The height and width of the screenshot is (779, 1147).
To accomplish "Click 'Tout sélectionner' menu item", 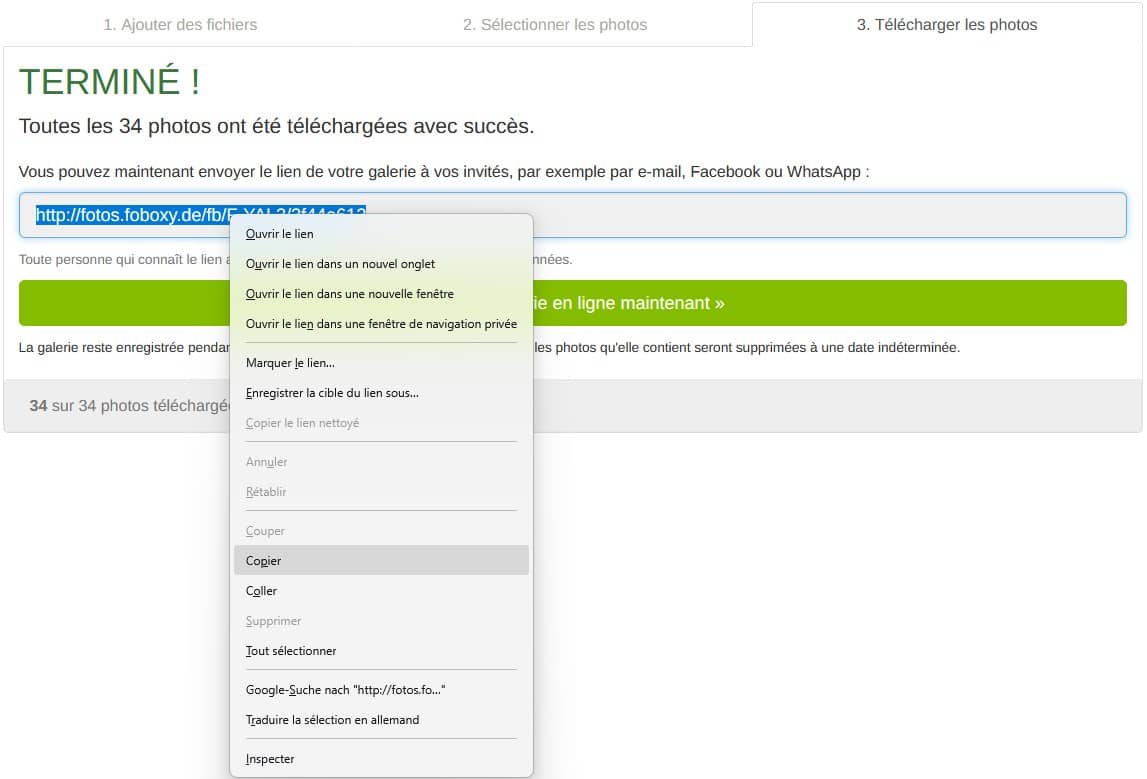I will (291, 651).
